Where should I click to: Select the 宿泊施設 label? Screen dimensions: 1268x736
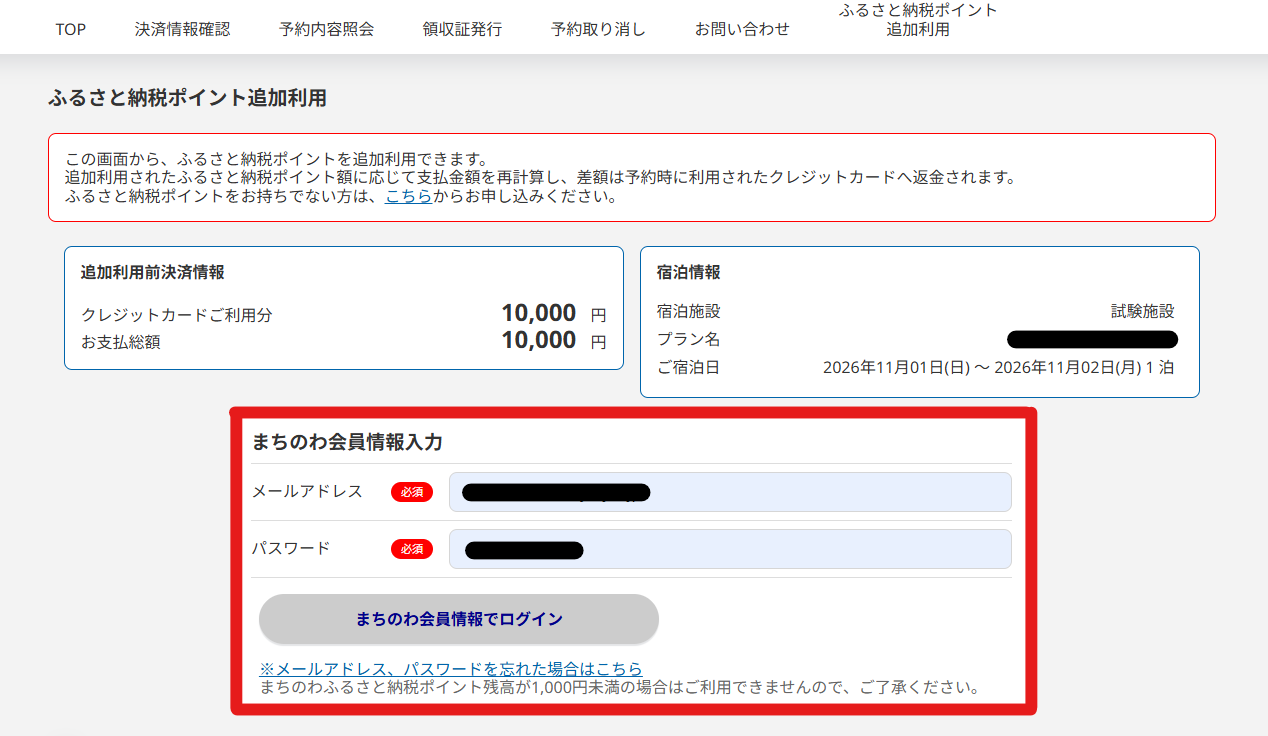point(689,311)
